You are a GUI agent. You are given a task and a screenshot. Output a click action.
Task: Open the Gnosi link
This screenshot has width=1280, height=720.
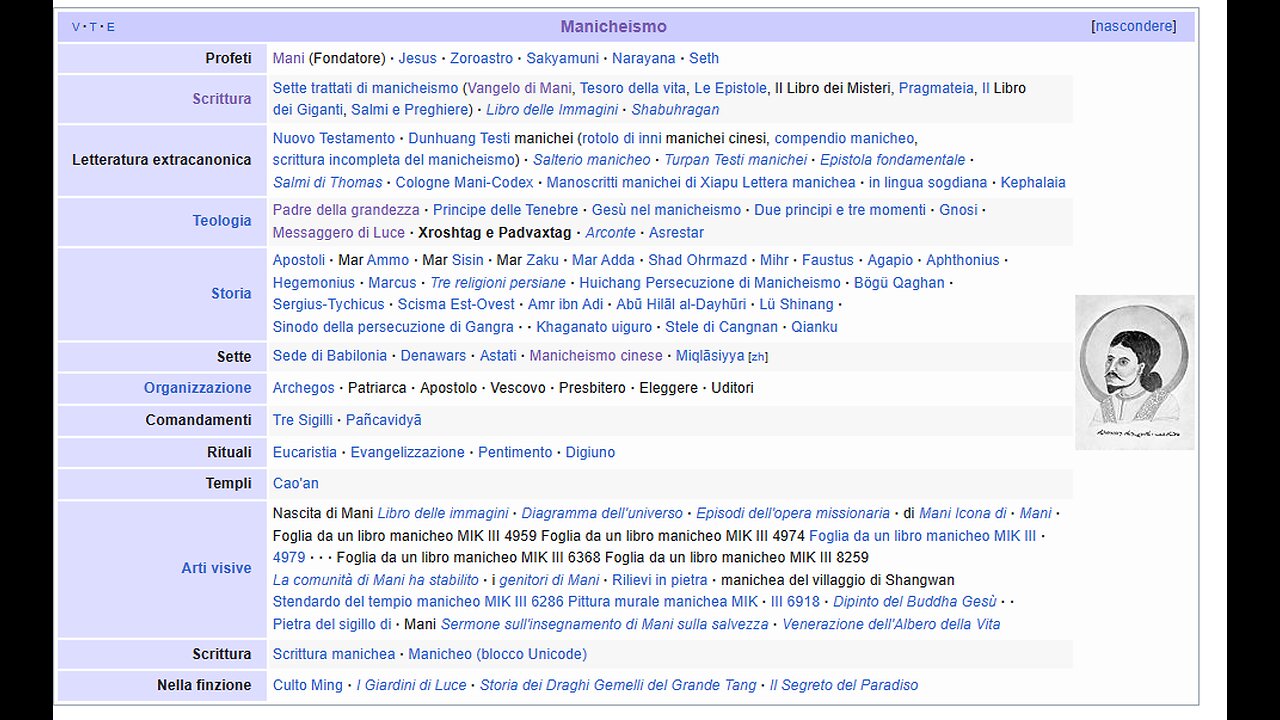pos(958,210)
